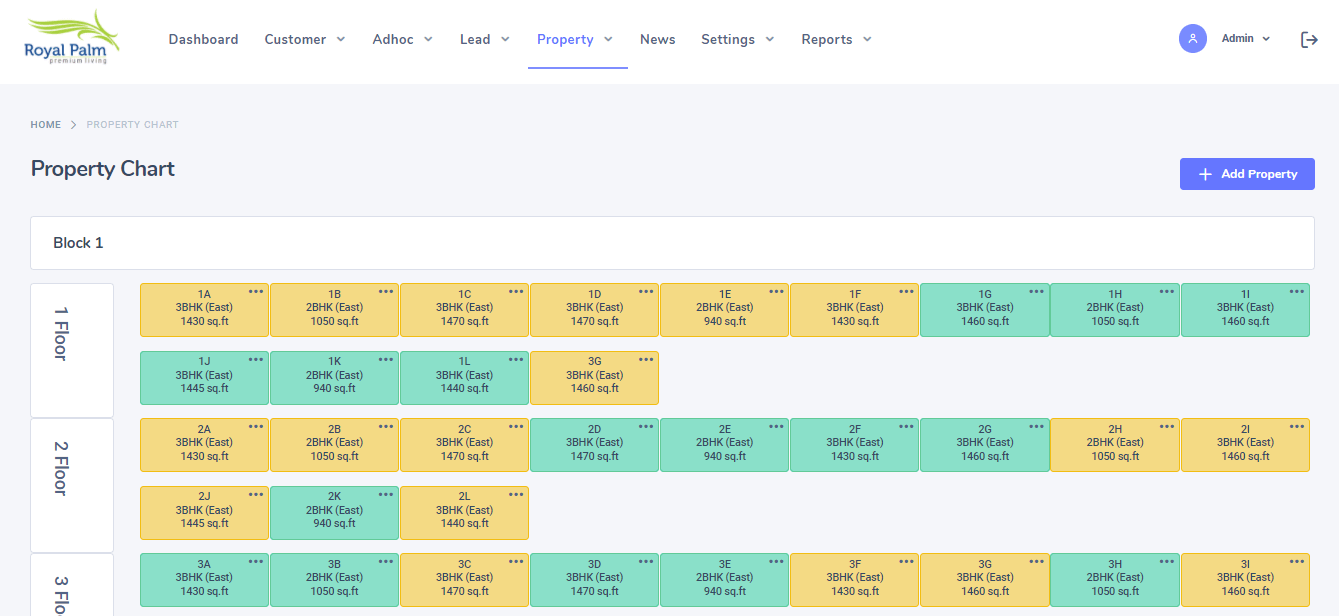
Task: Open the options menu for unit 2L
Action: point(515,494)
